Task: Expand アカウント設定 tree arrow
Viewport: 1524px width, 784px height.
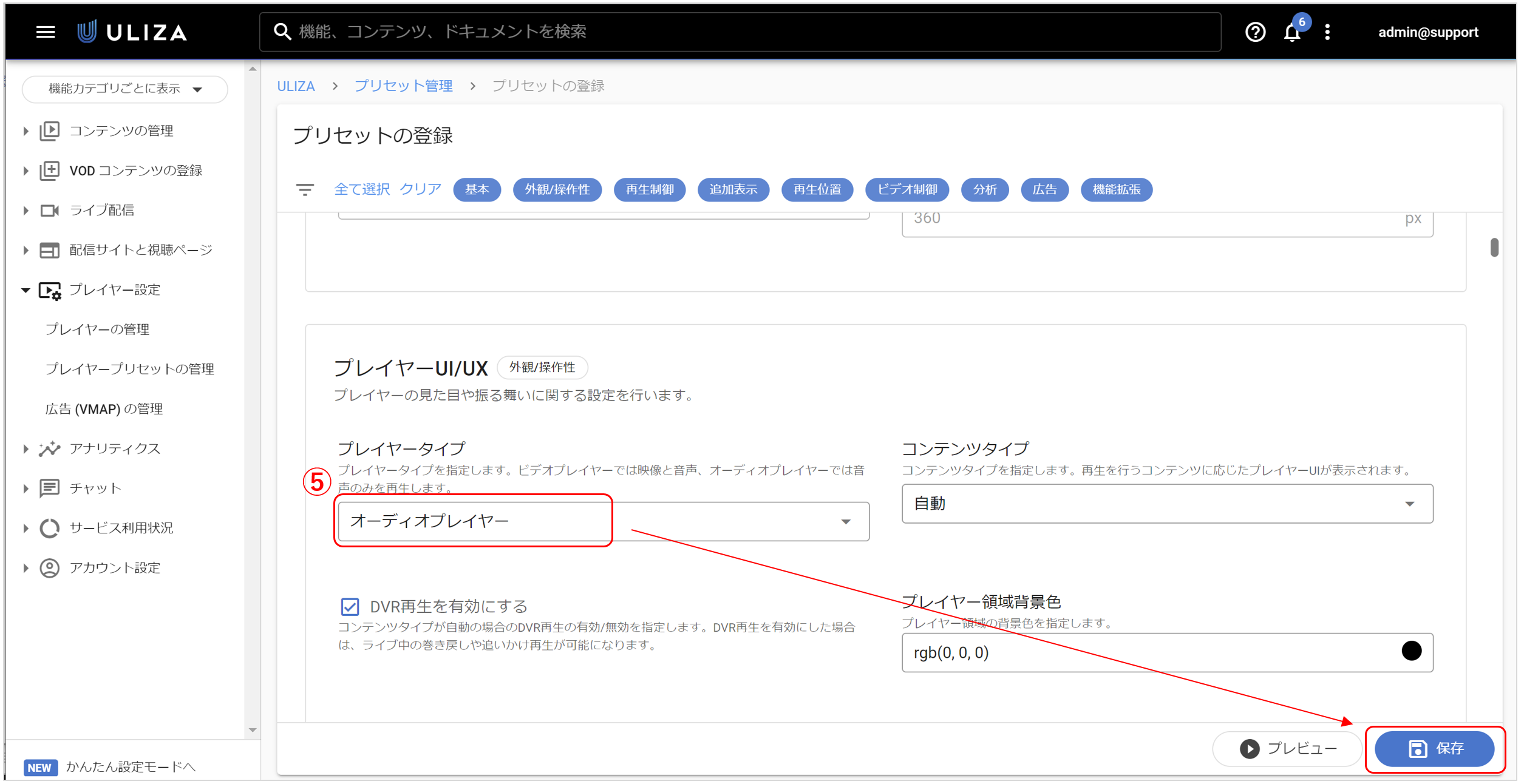Action: 26,568
